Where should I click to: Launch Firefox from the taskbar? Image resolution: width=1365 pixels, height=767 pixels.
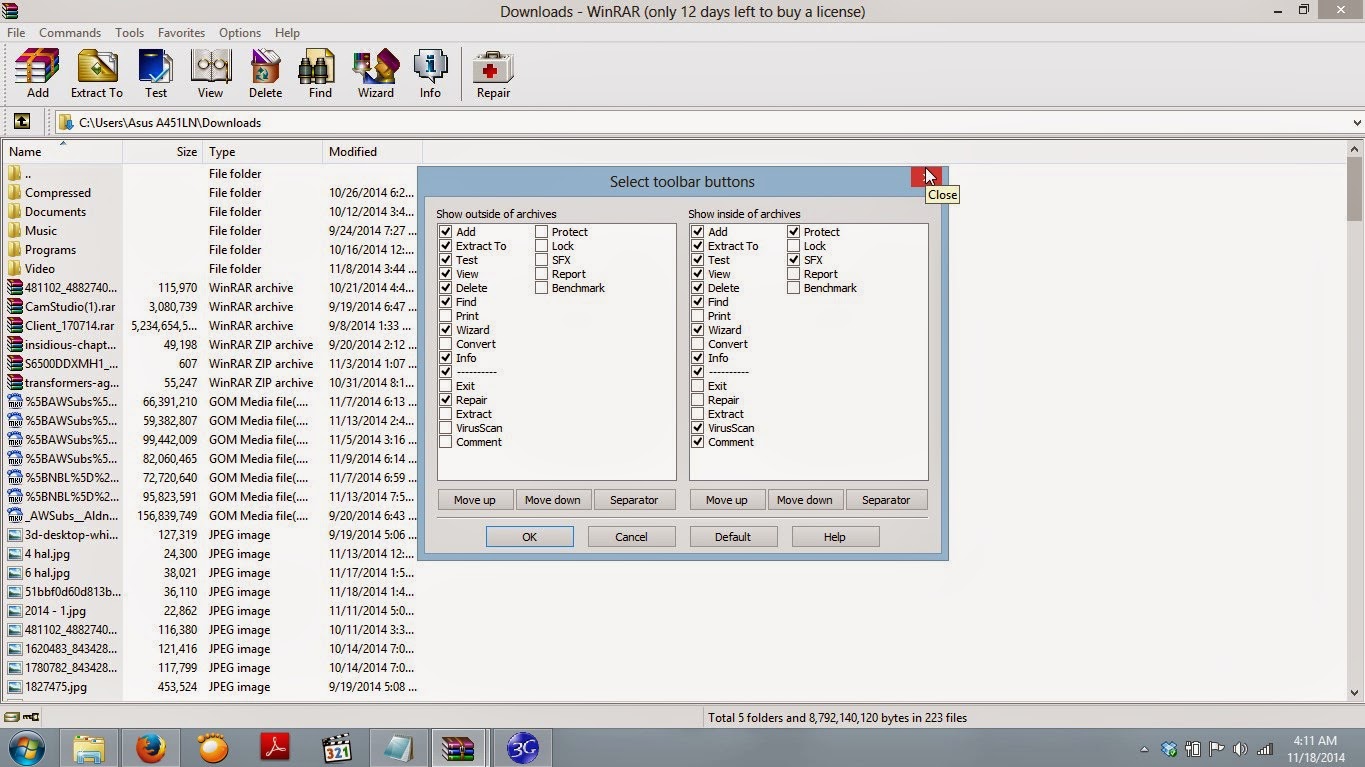click(151, 748)
